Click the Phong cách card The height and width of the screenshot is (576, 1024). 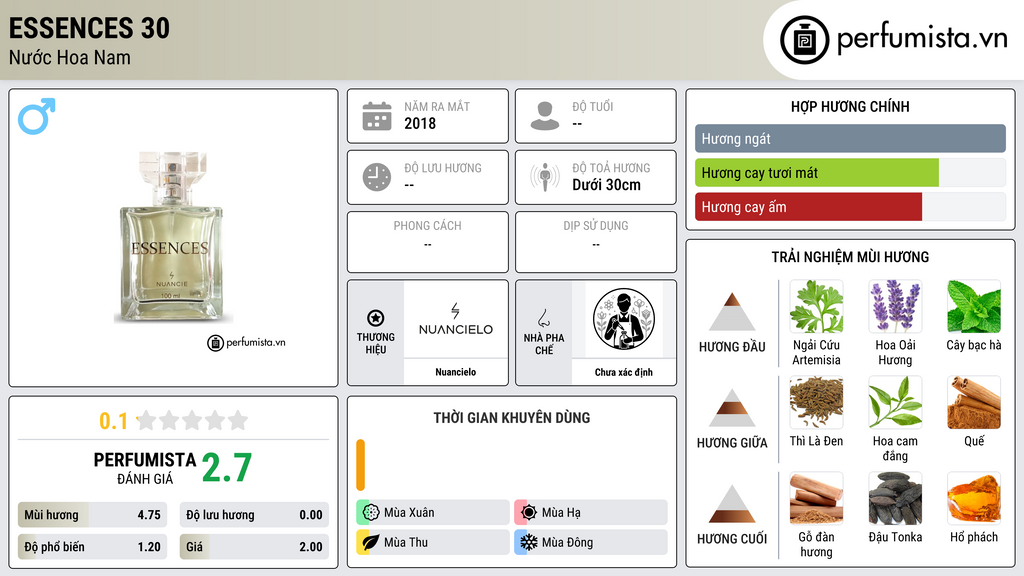(428, 242)
